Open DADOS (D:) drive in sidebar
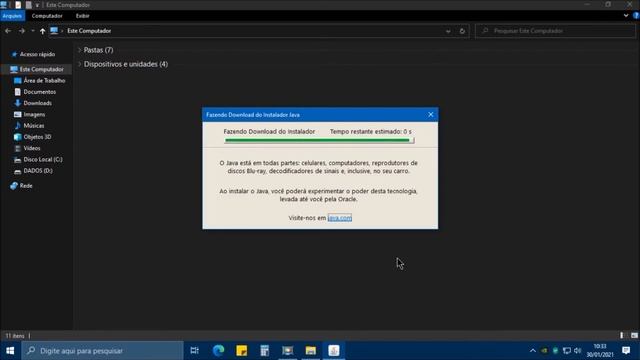Viewport: 640px width, 360px height. click(x=38, y=171)
